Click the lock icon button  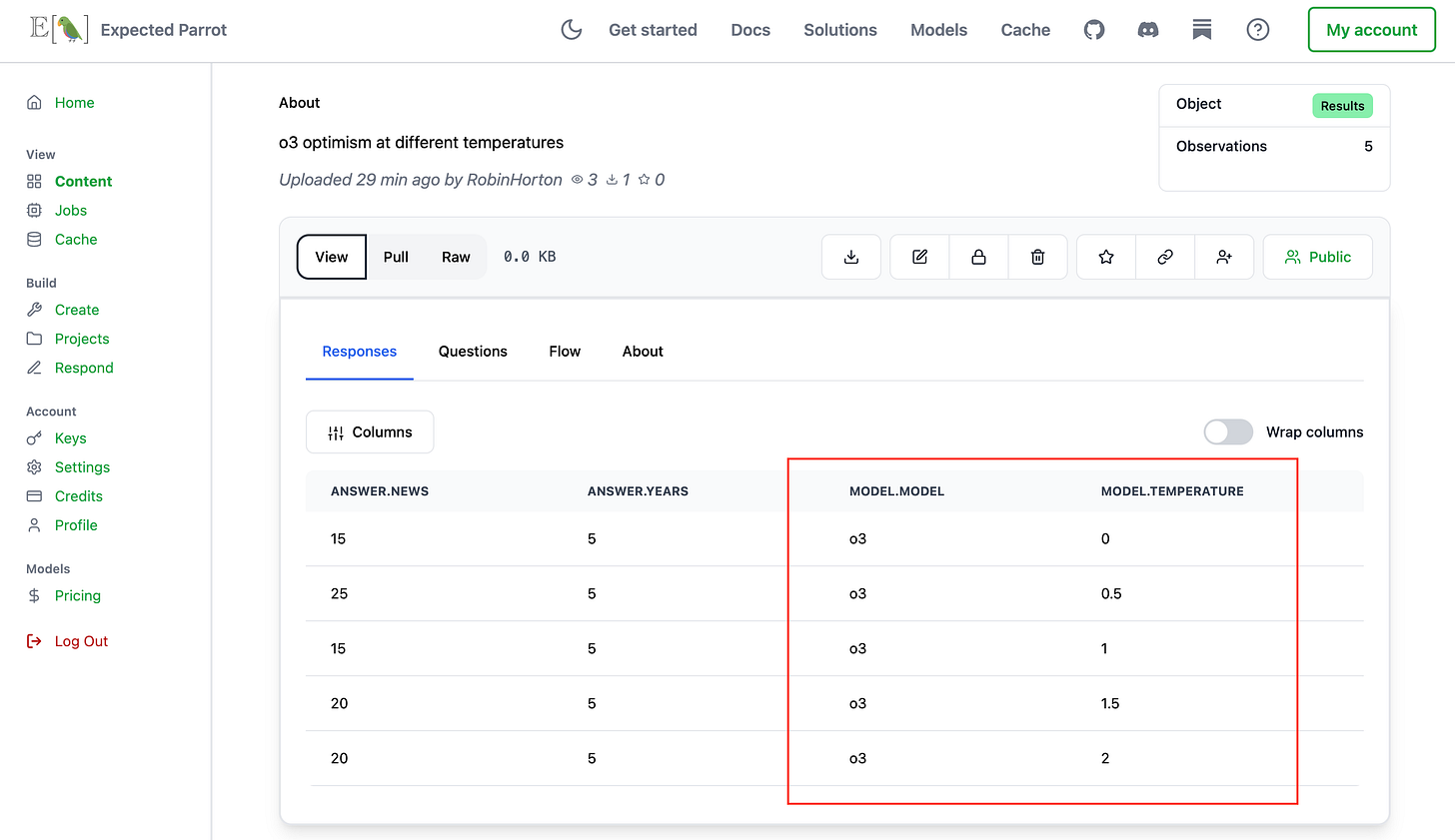(978, 257)
